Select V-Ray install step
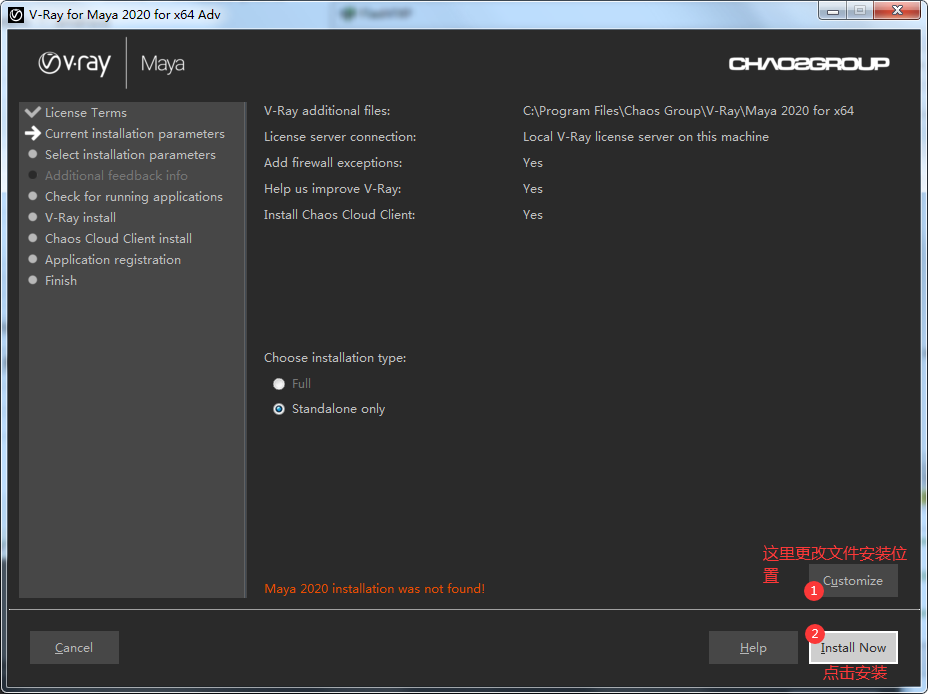The image size is (928, 694). click(80, 218)
